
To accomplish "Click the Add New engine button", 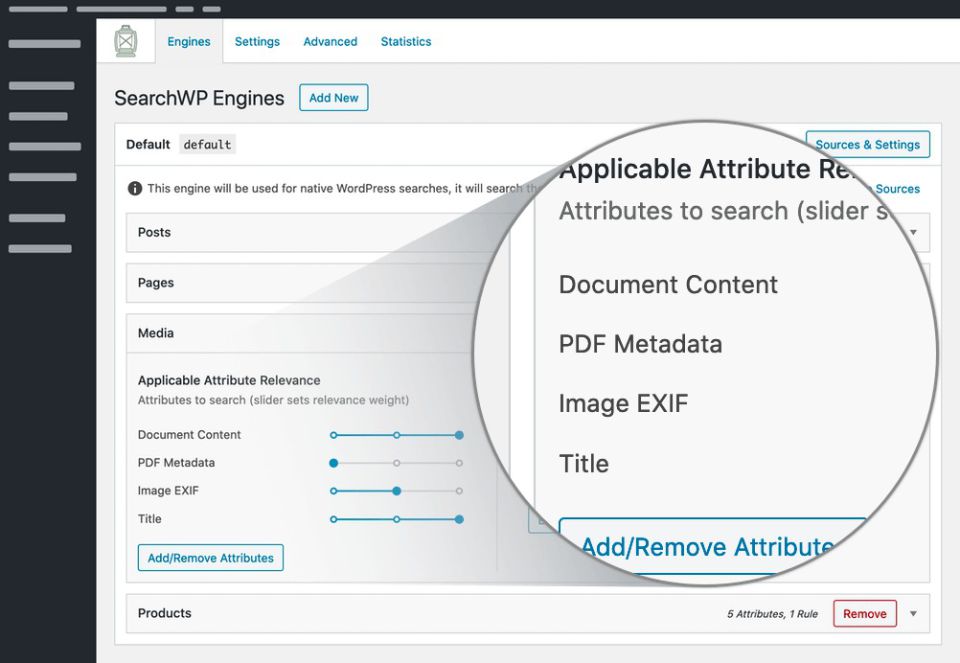I will point(333,98).
